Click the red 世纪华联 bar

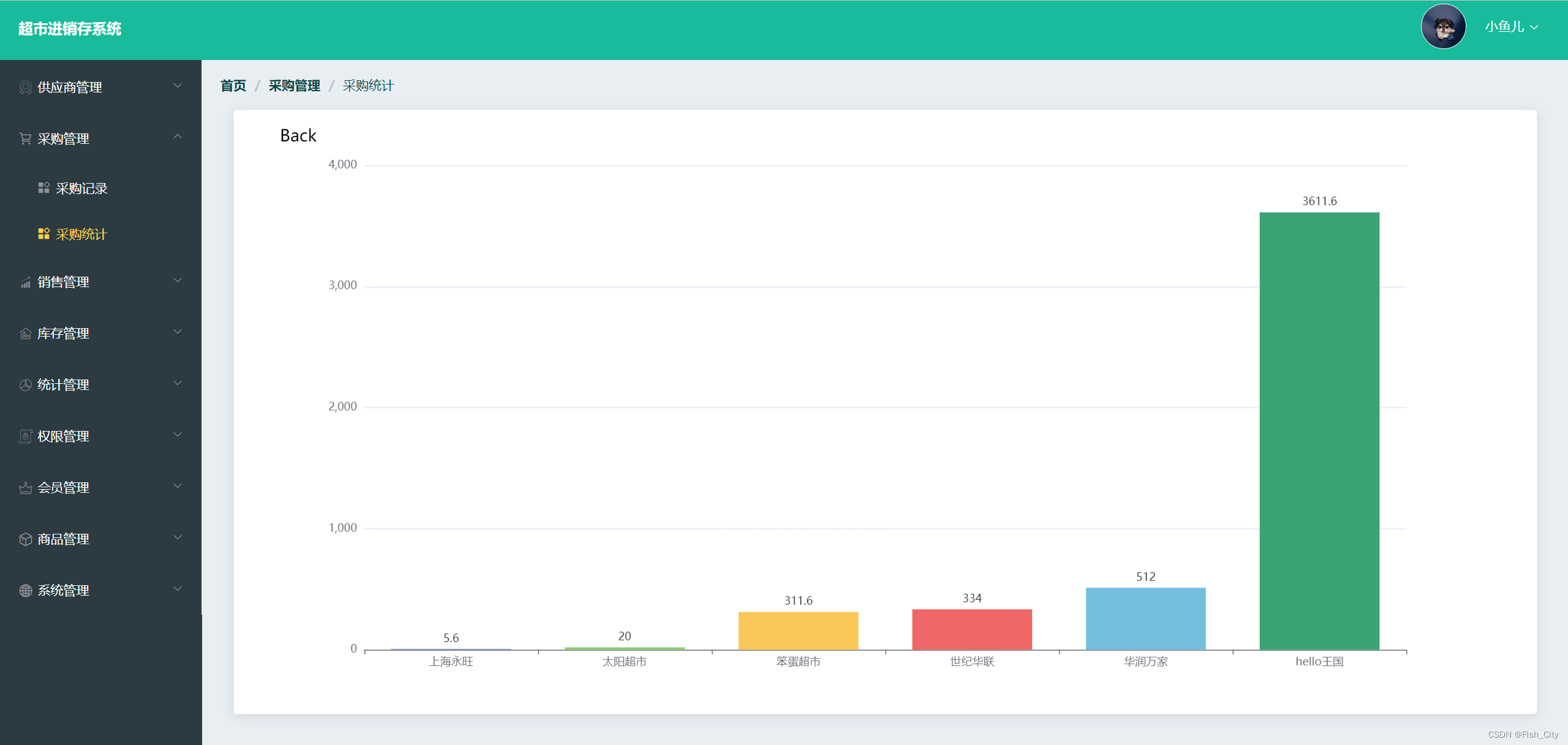pyautogui.click(x=972, y=629)
